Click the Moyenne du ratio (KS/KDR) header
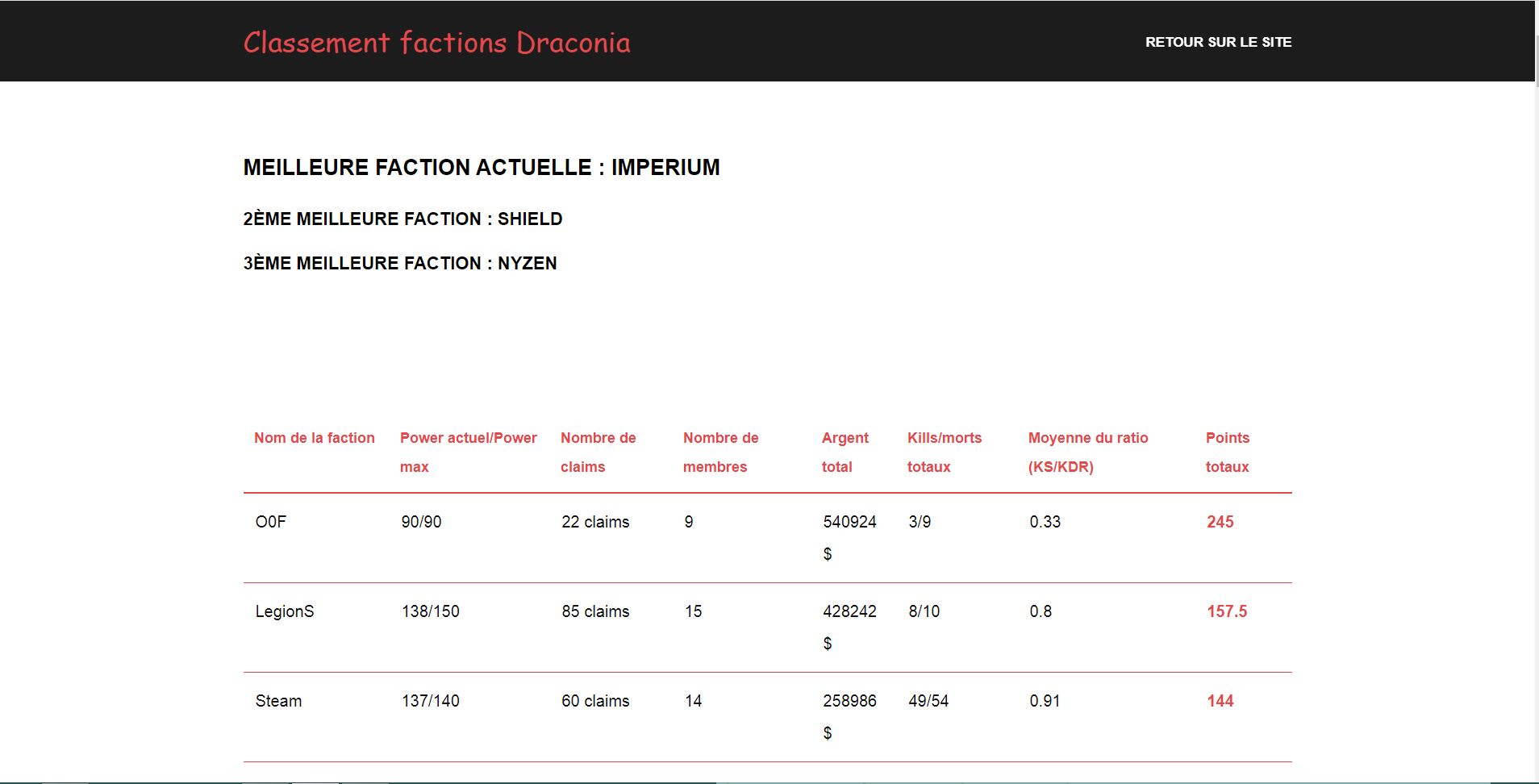Screen dimensions: 1539x784 click(1087, 452)
